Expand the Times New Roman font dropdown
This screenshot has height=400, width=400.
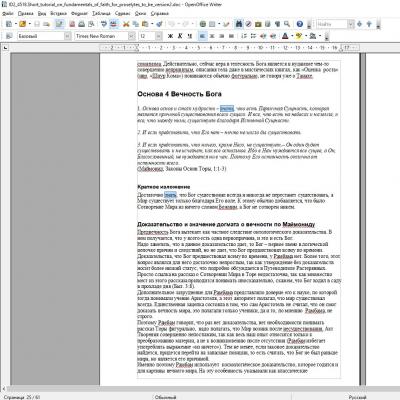click(132, 36)
